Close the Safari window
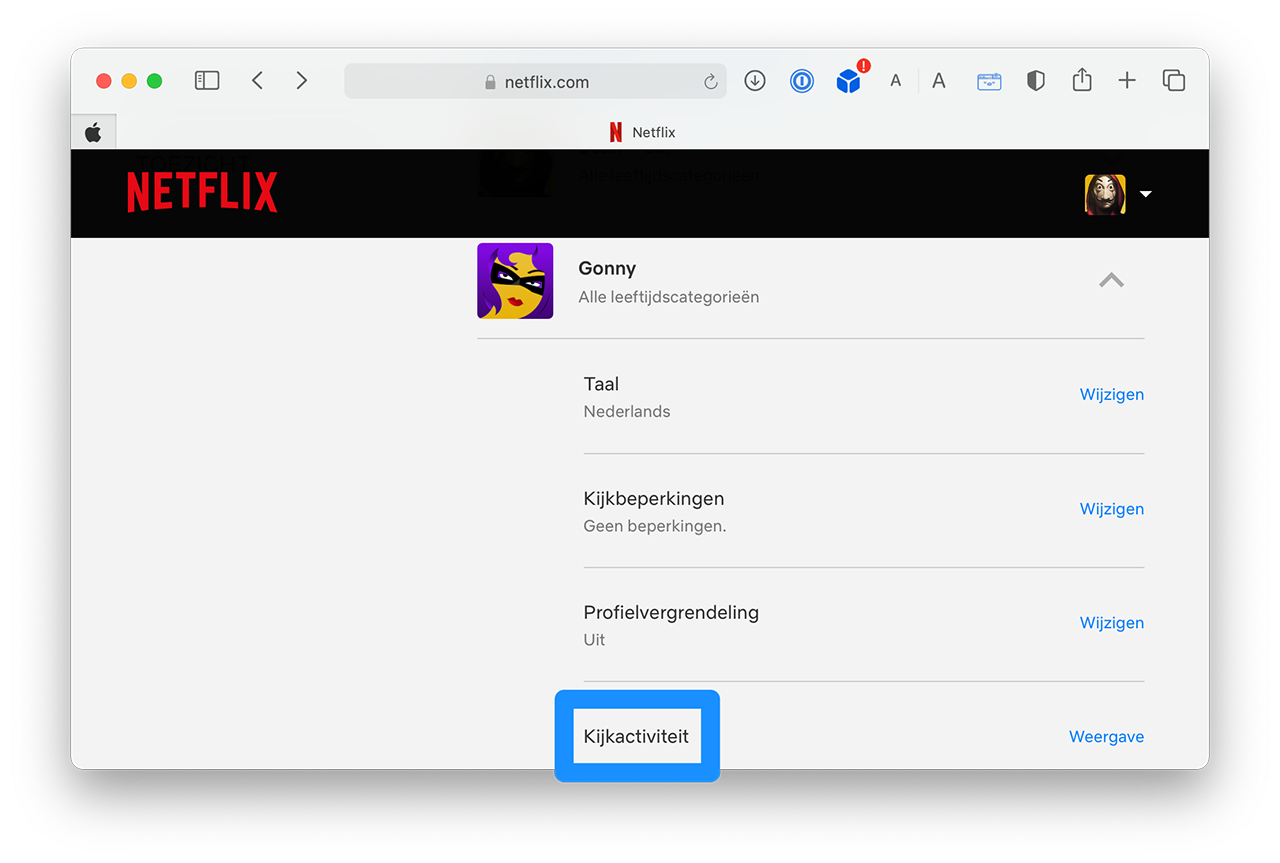The width and height of the screenshot is (1280, 863). [x=104, y=81]
